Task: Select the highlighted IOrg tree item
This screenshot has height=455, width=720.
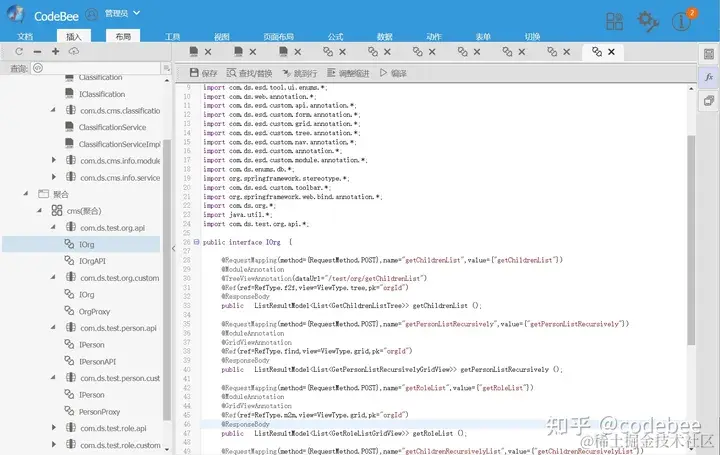Action: pyautogui.click(x=81, y=244)
